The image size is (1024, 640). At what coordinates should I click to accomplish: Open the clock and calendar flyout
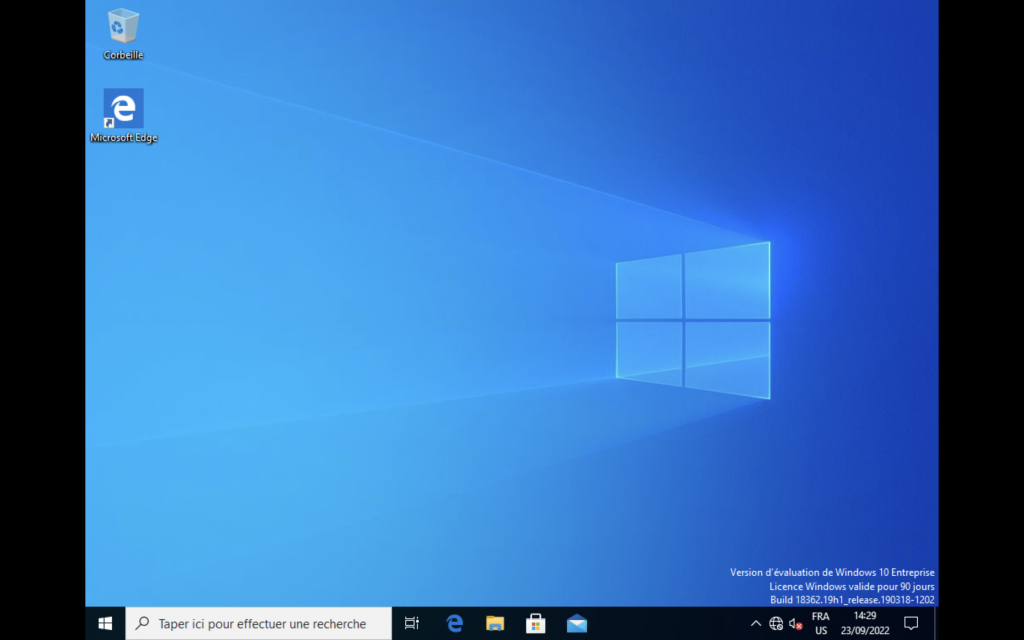coord(865,623)
